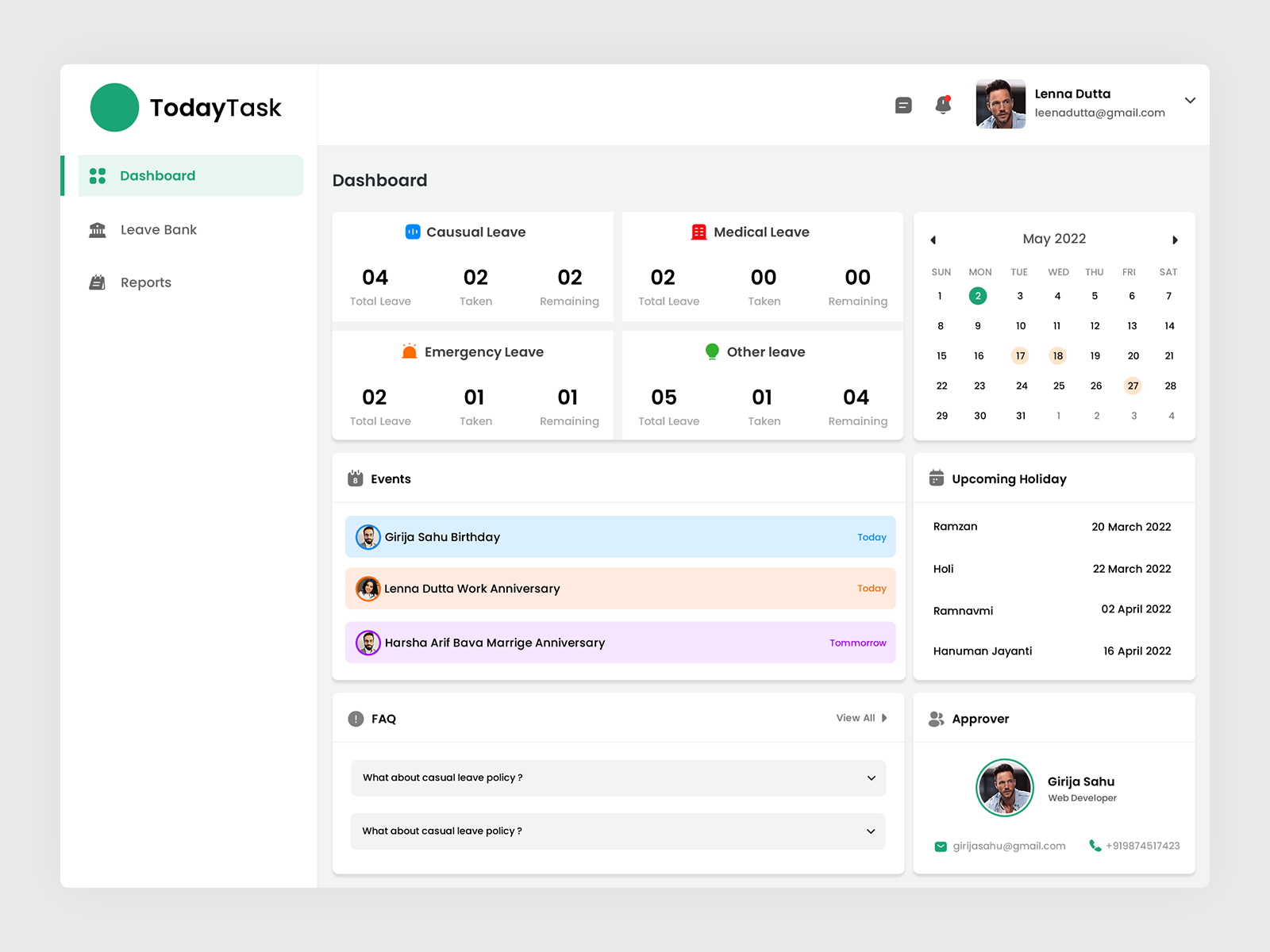Click the Upcoming Holiday calendar icon
Viewport: 1270px width, 952px height.
click(x=937, y=478)
